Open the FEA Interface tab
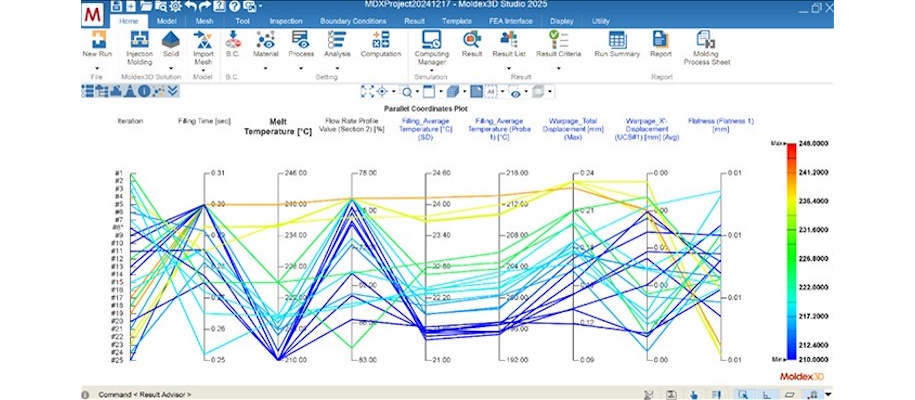The image size is (915, 400). [x=505, y=20]
